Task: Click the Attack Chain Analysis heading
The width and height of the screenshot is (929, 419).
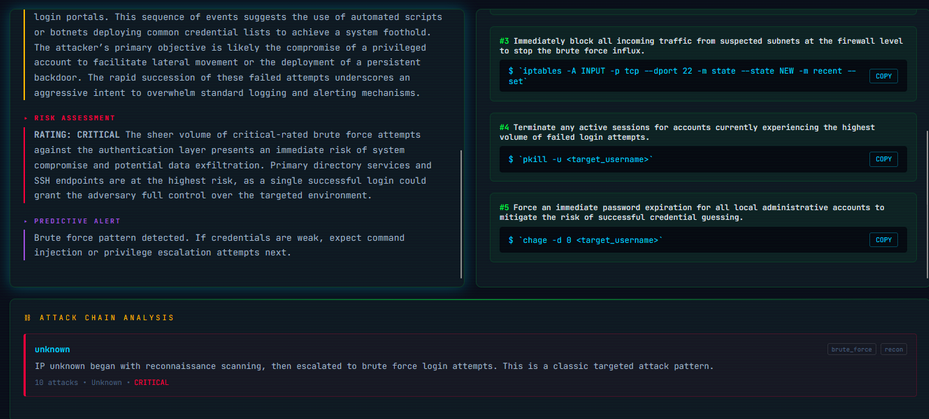Action: pos(107,317)
